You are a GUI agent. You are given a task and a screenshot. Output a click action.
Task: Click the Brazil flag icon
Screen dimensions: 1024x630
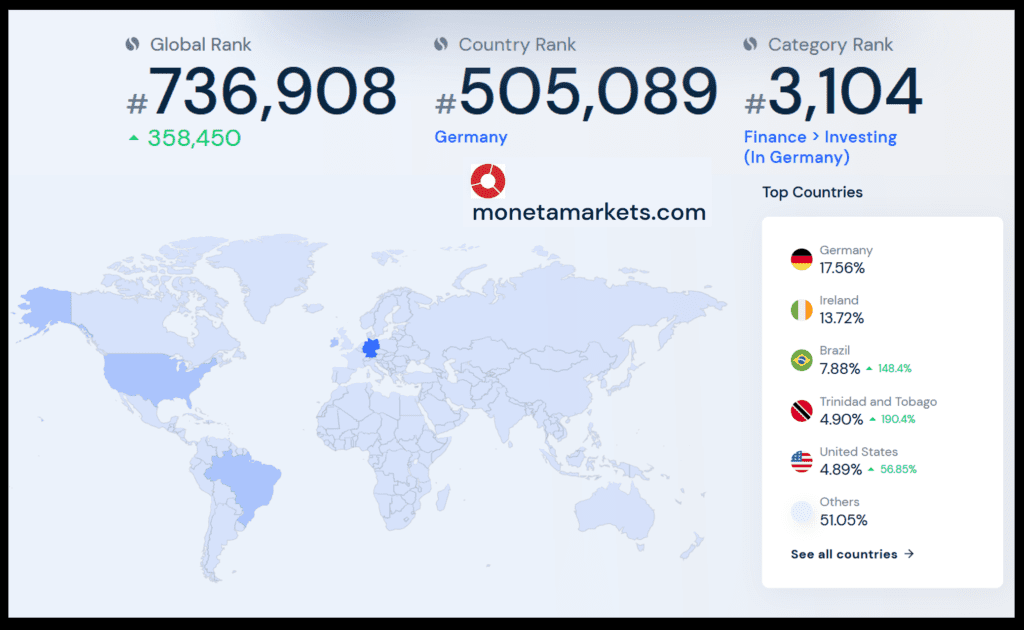(801, 360)
